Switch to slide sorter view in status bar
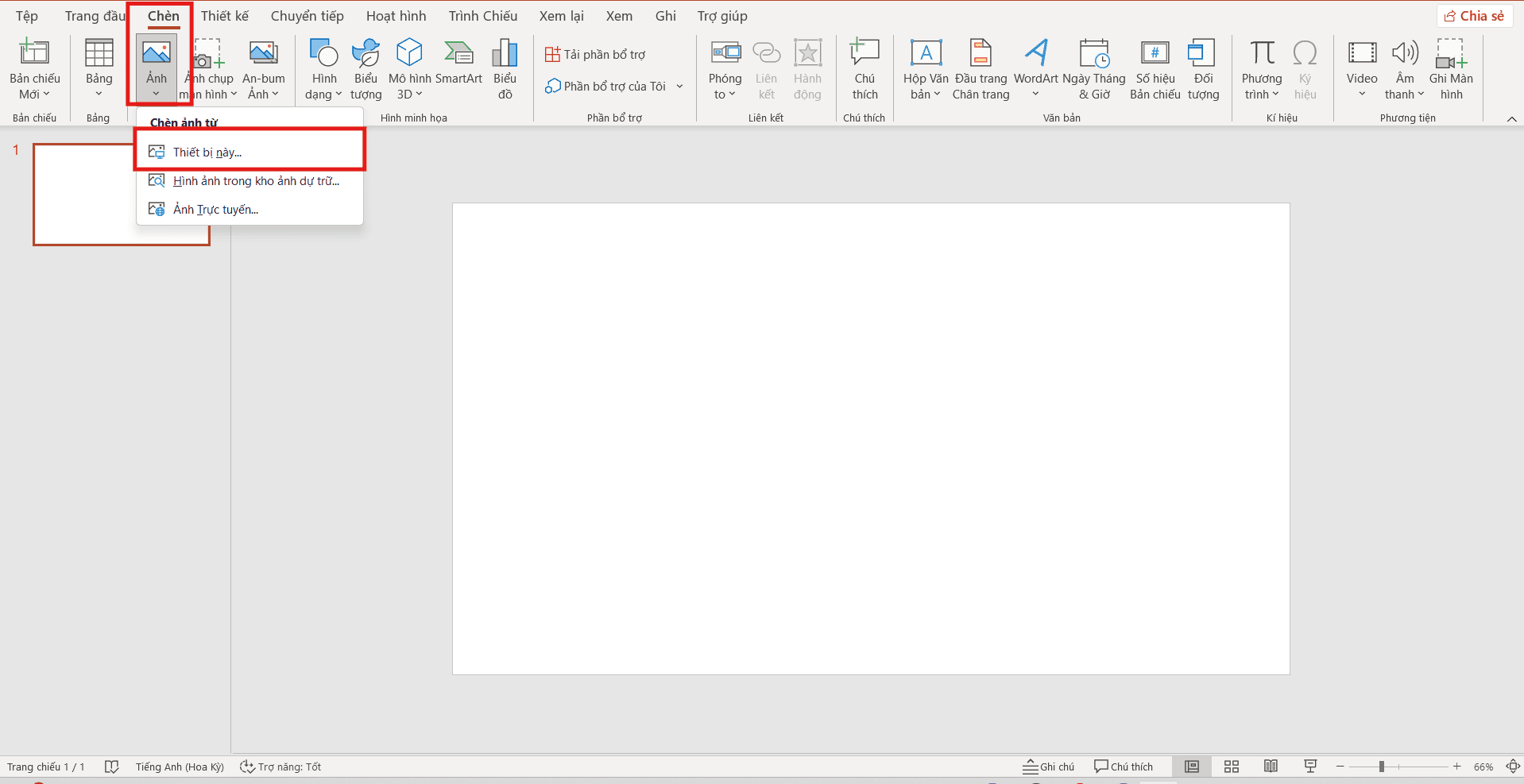The image size is (1524, 784). 1232,767
